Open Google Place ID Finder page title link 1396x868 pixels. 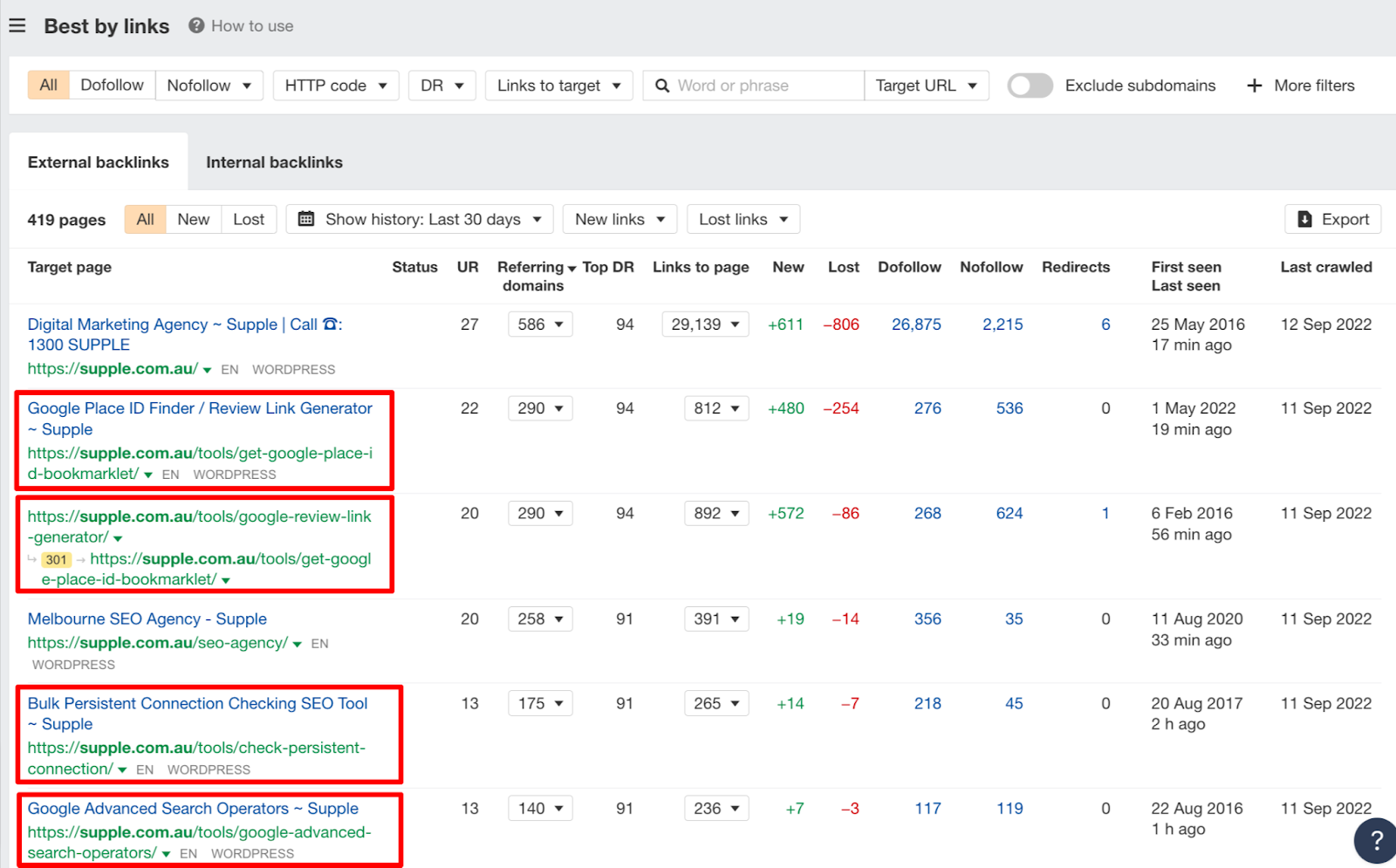point(200,419)
